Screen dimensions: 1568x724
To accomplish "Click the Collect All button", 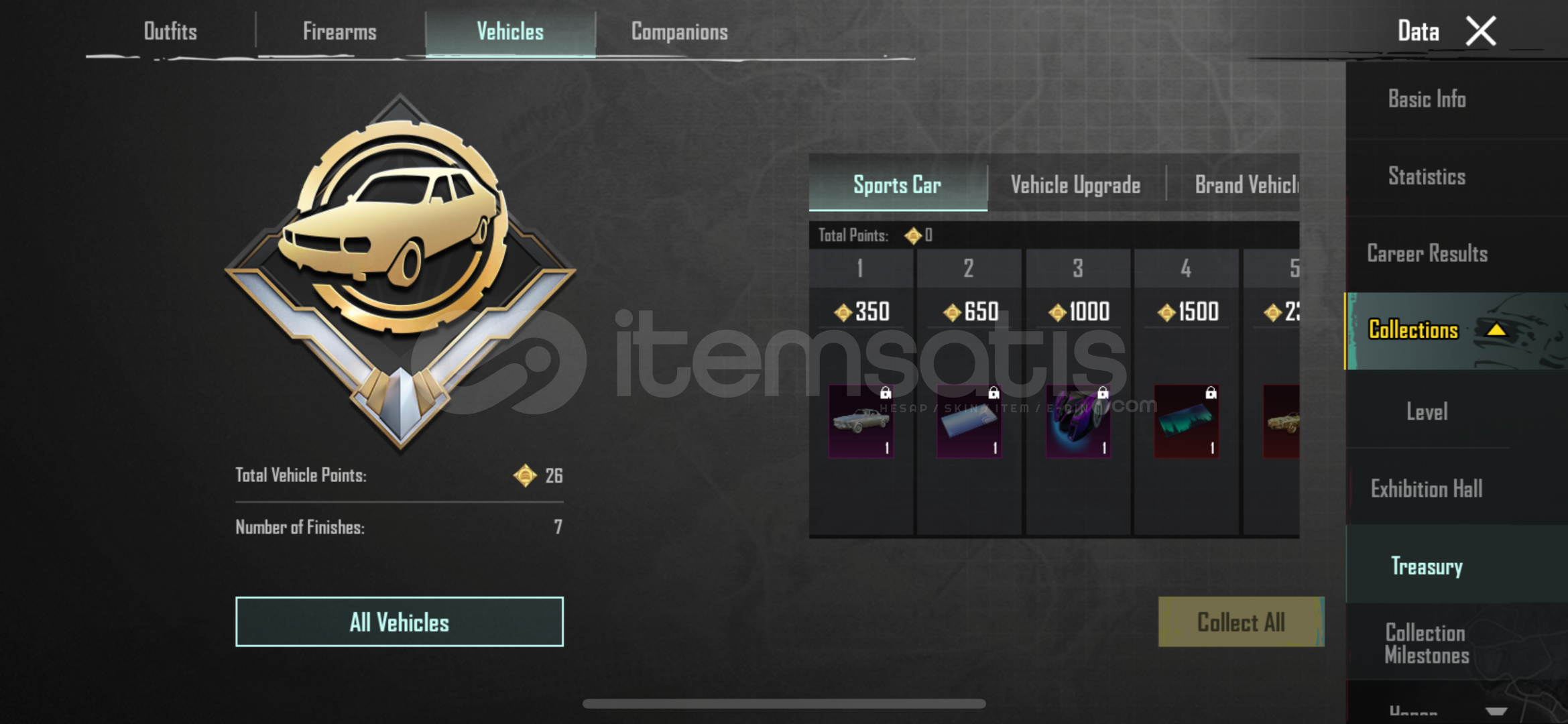I will [1241, 622].
